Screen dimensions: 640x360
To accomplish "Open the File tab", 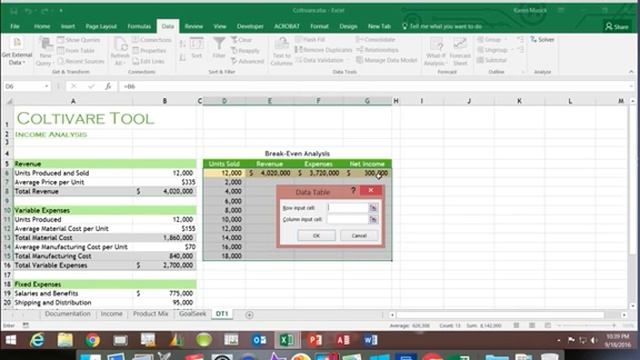I will [x=15, y=26].
